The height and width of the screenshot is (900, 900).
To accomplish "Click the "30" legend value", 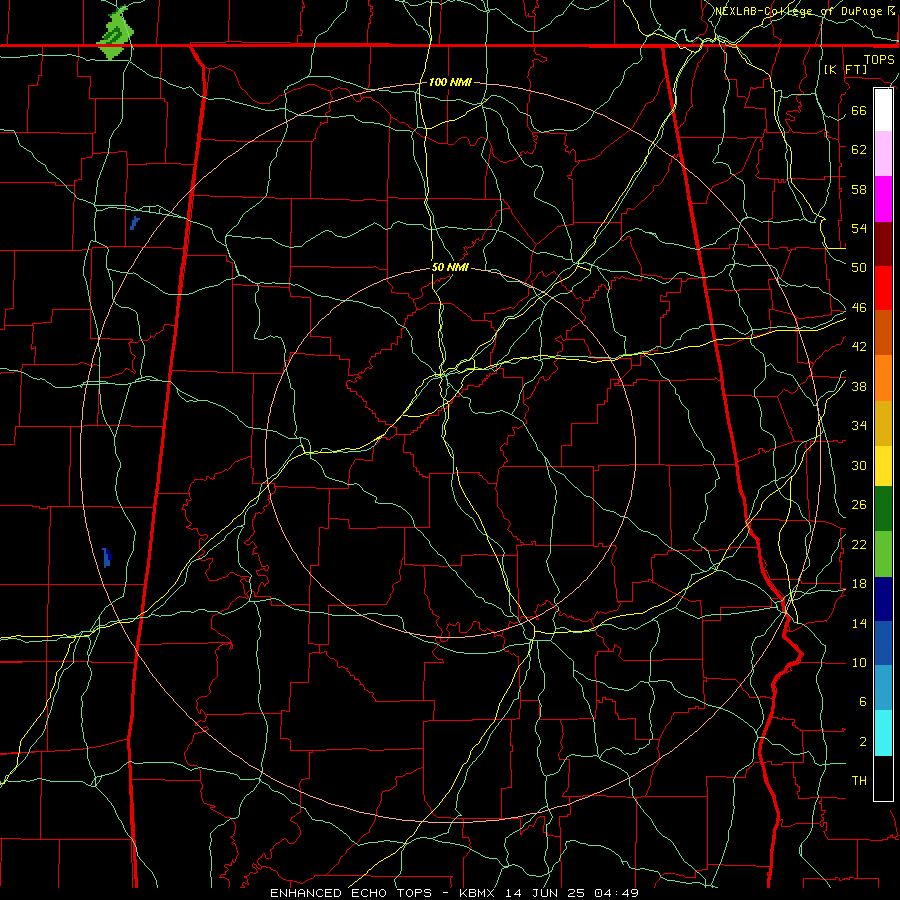I will (859, 465).
